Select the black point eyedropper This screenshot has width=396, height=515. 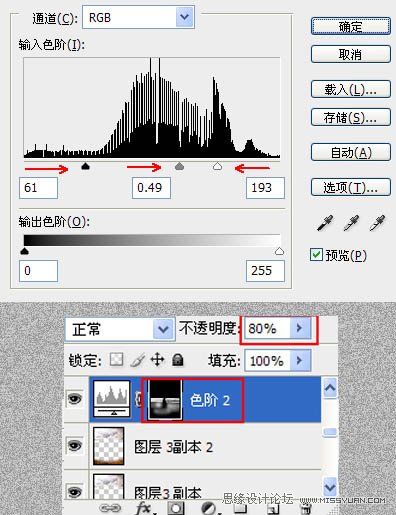[325, 223]
